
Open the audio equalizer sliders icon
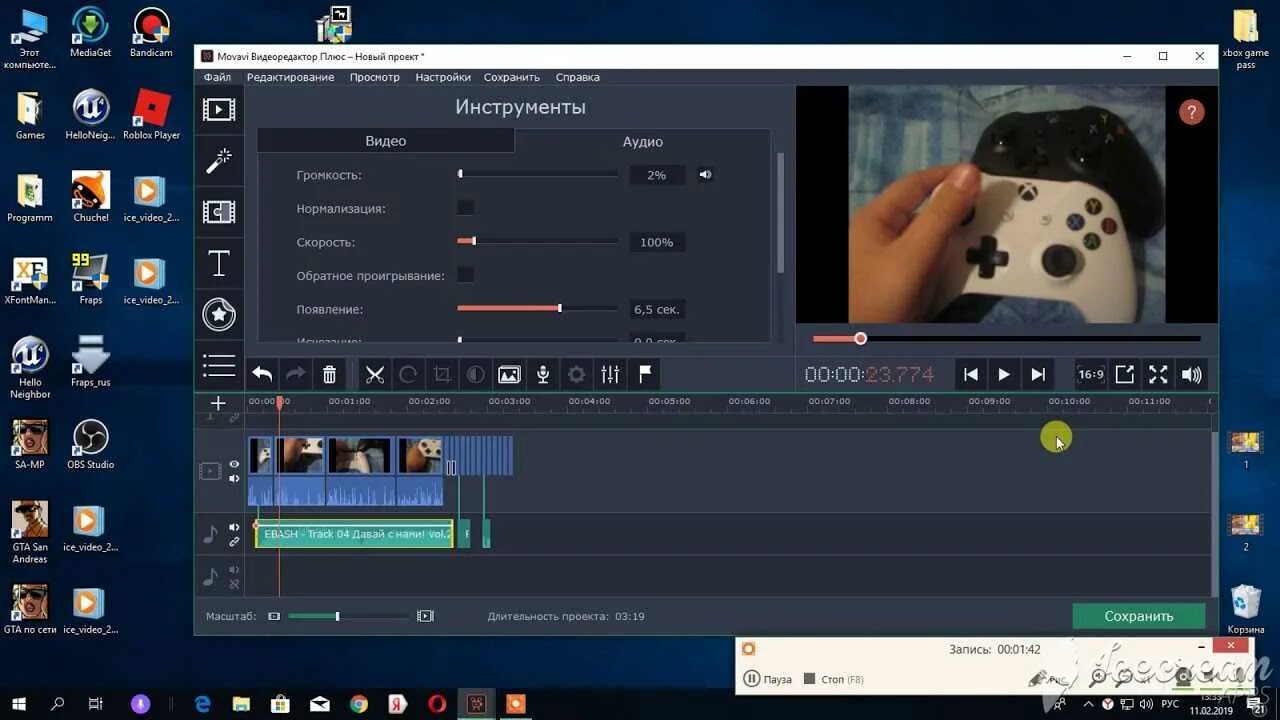(610, 374)
